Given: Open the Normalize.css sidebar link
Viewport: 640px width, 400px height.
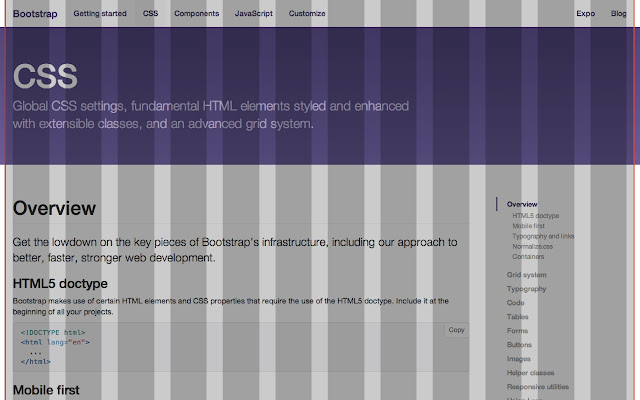Looking at the screenshot, I should coord(533,246).
